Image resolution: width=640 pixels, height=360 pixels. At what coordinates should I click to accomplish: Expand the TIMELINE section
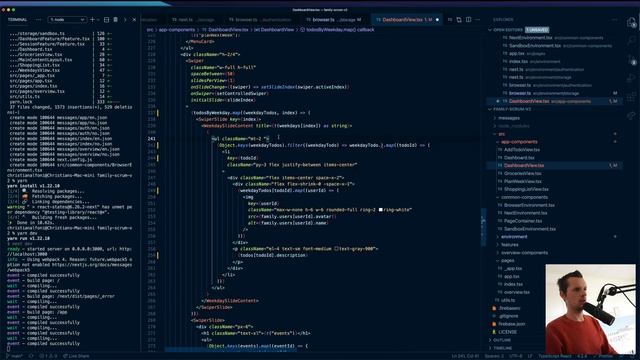point(500,348)
